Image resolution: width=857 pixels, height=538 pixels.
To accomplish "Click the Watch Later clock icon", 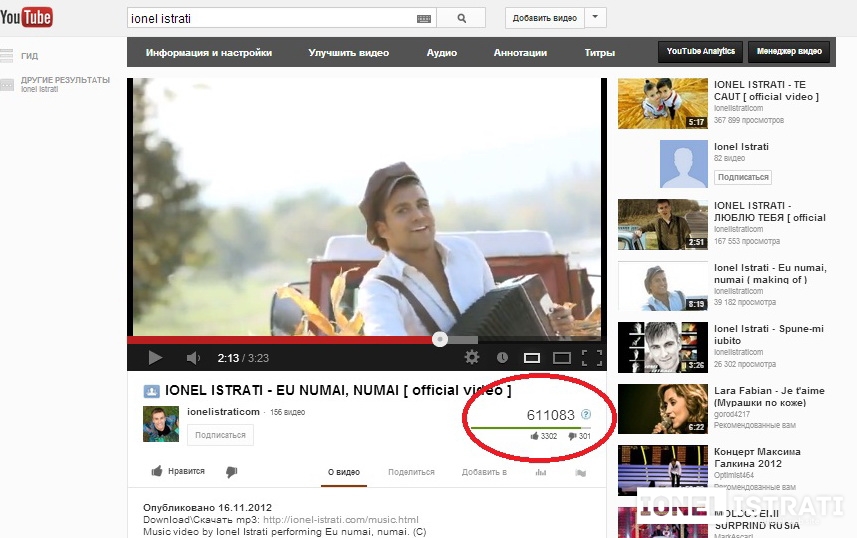I will click(502, 357).
